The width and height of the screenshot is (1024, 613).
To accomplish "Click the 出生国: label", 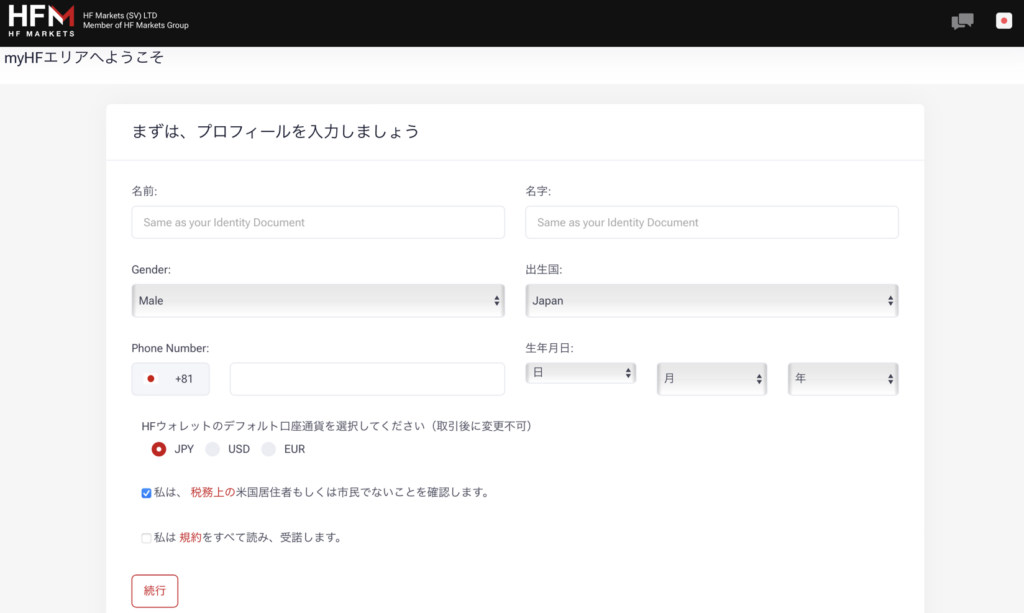I will [x=543, y=270].
